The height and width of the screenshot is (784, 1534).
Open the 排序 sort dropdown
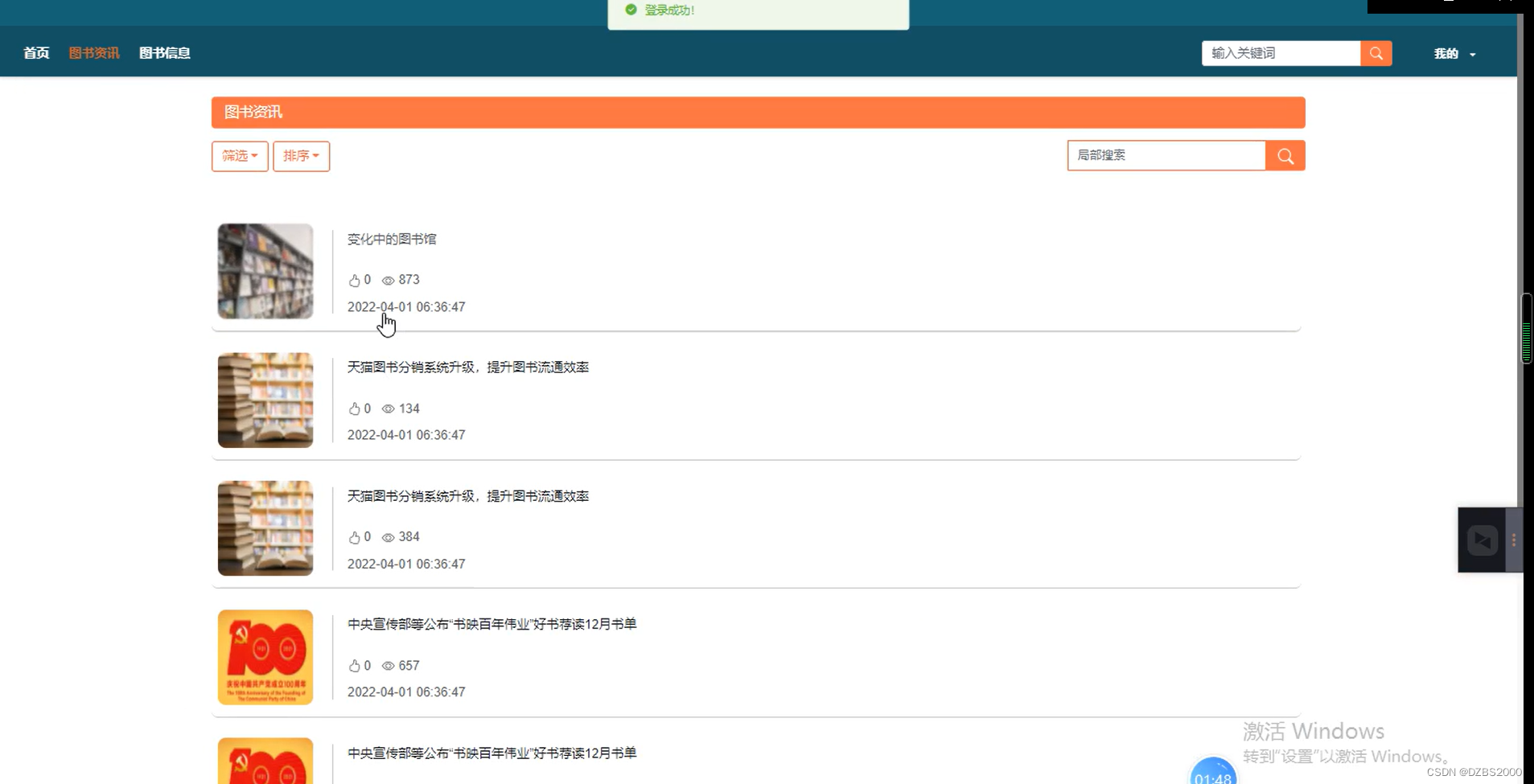302,156
